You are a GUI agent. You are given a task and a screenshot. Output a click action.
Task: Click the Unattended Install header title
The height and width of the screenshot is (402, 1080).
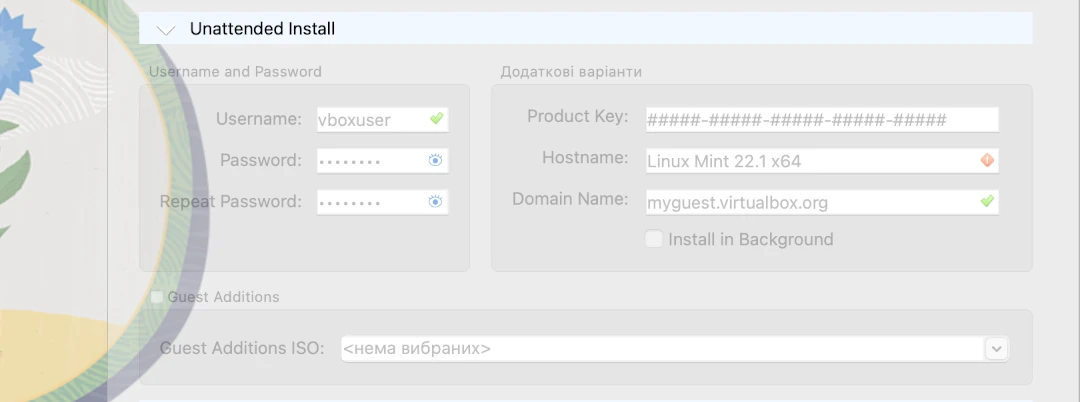pyautogui.click(x=262, y=29)
